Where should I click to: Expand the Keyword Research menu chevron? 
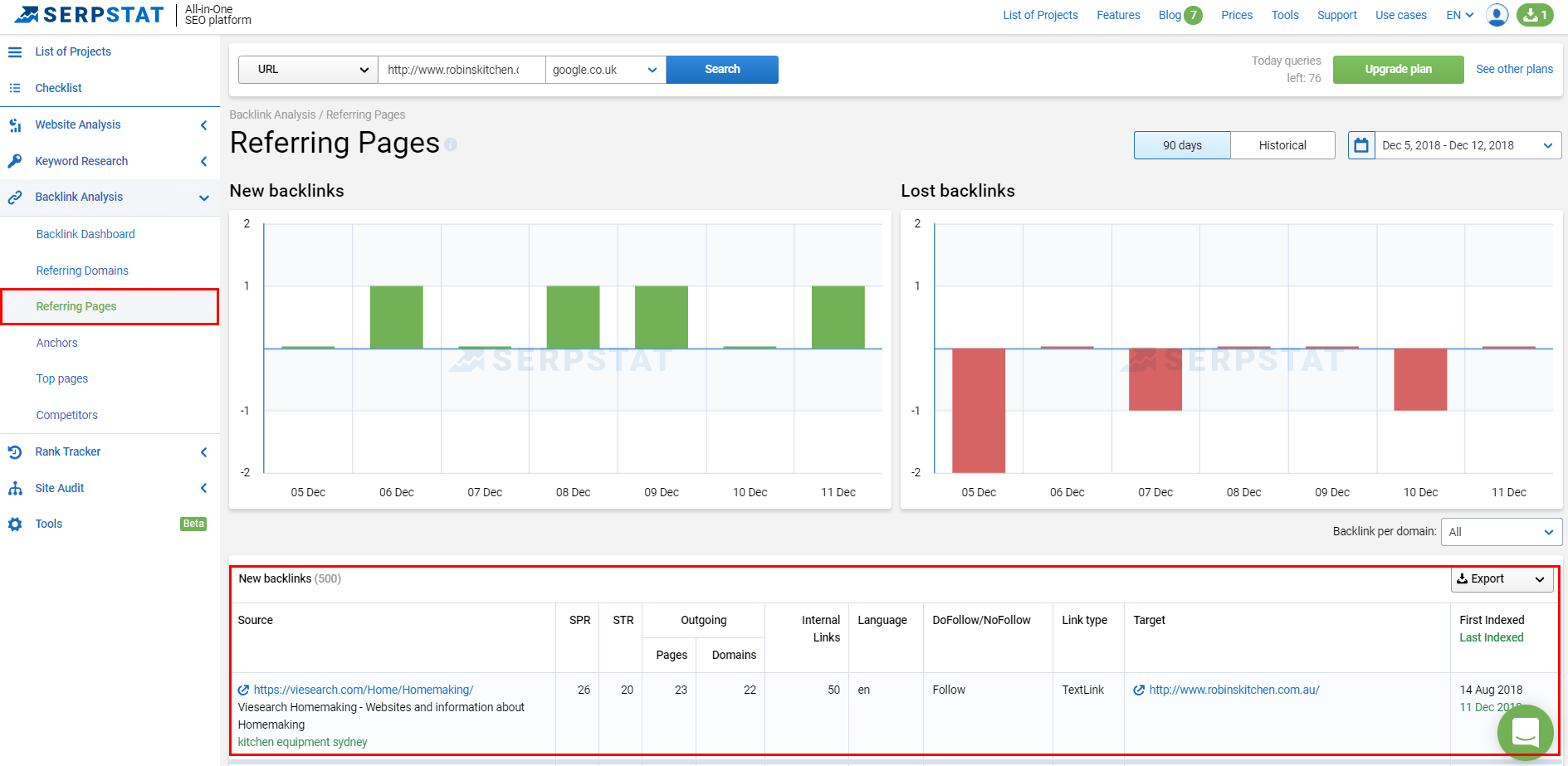[203, 162]
